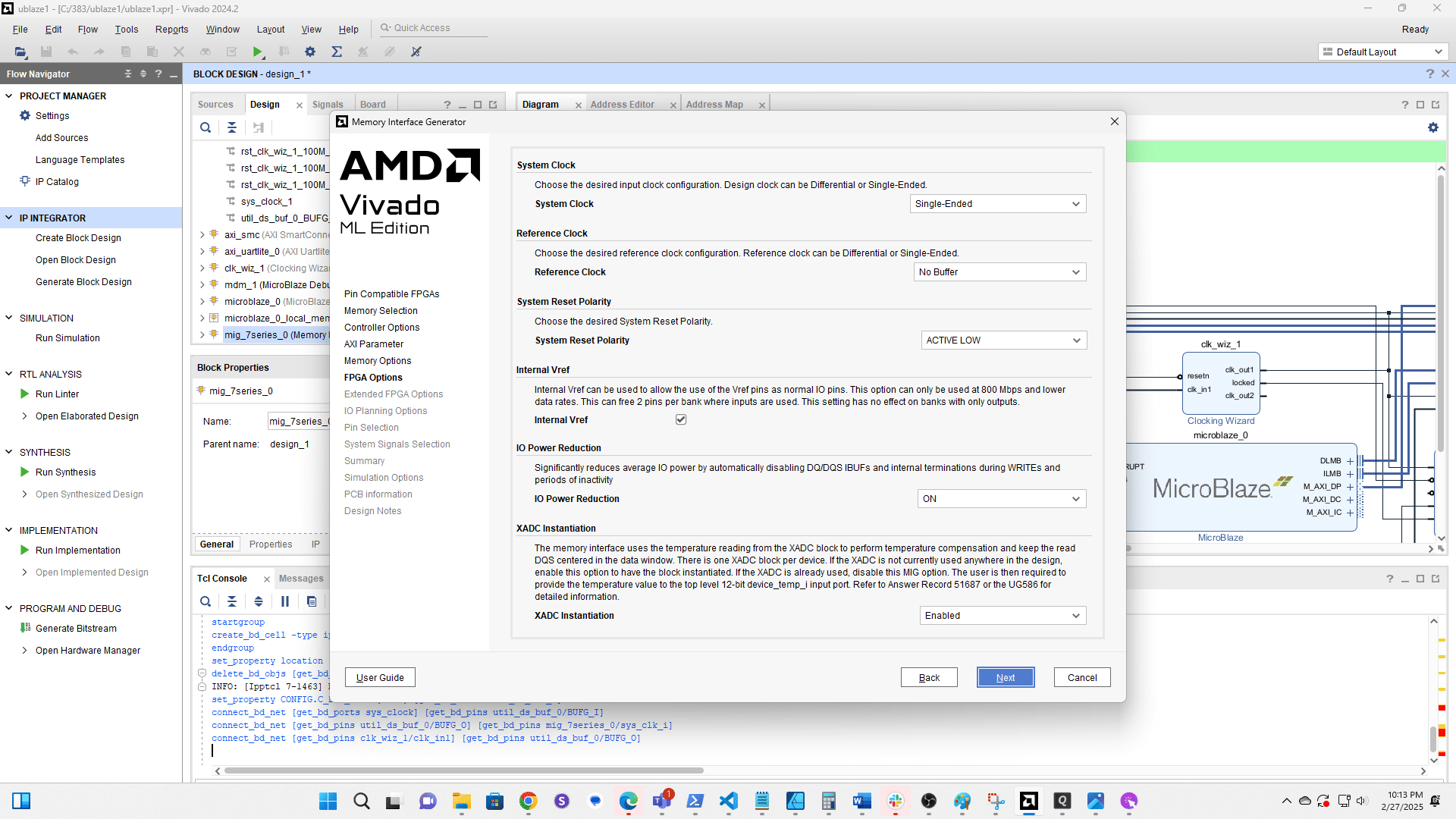Viewport: 1456px width, 819px height.
Task: Click the Collapse All icon in the Design panel
Action: click(232, 127)
